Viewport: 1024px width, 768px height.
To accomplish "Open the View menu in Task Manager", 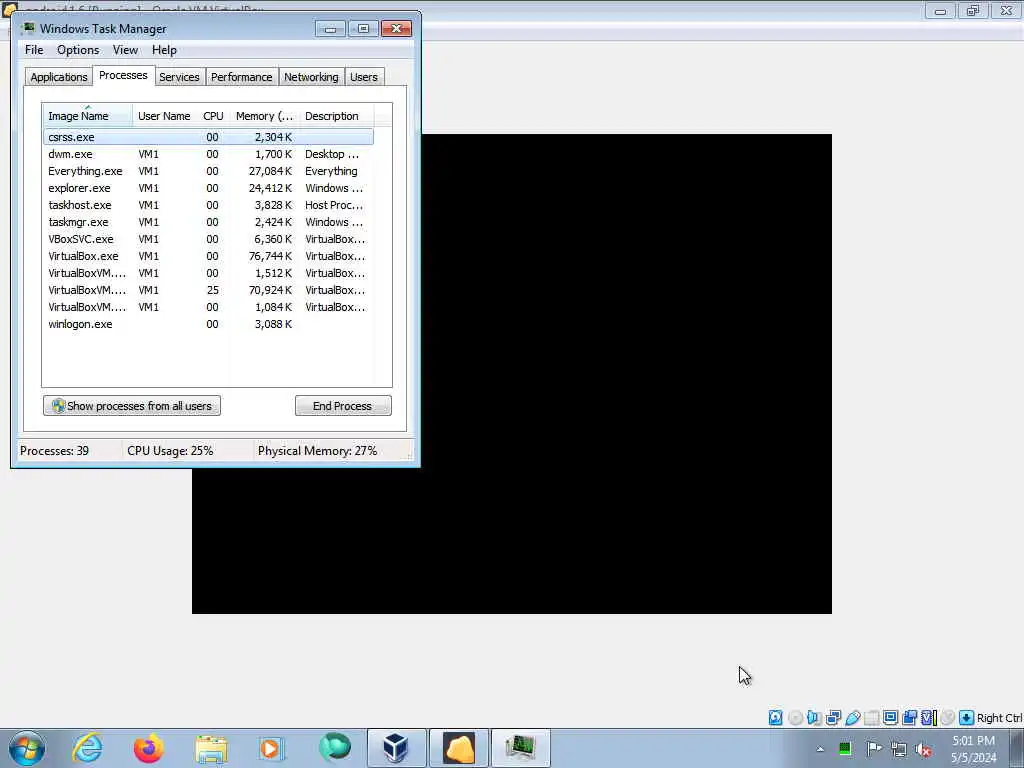I will coord(125,50).
